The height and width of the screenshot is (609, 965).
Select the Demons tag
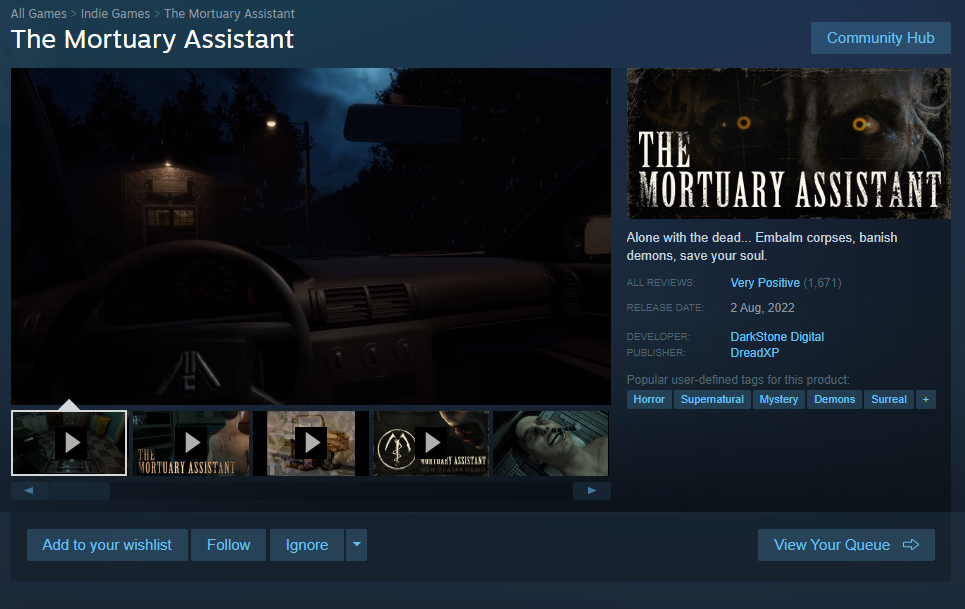(x=834, y=399)
